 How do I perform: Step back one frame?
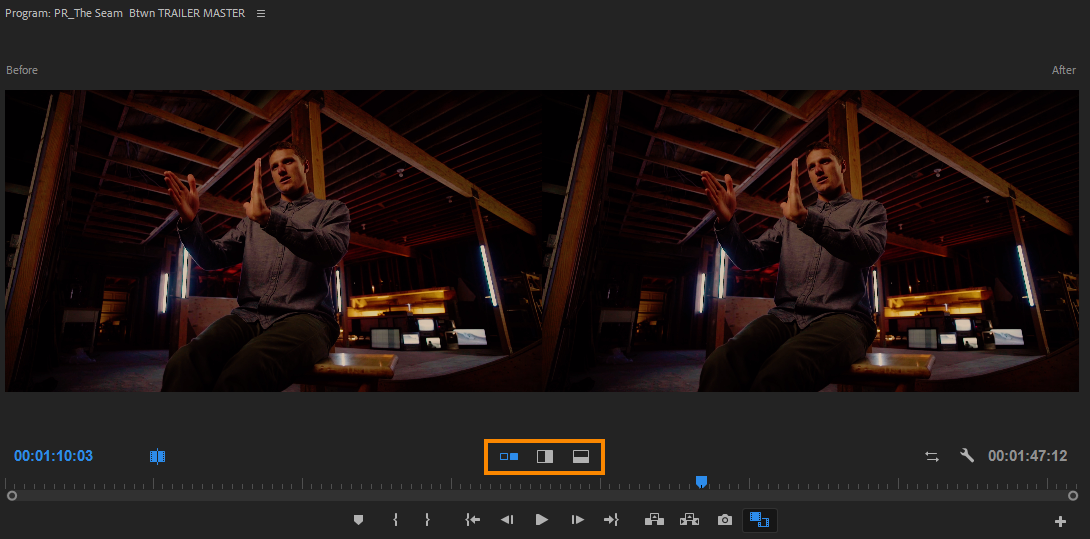(x=507, y=520)
